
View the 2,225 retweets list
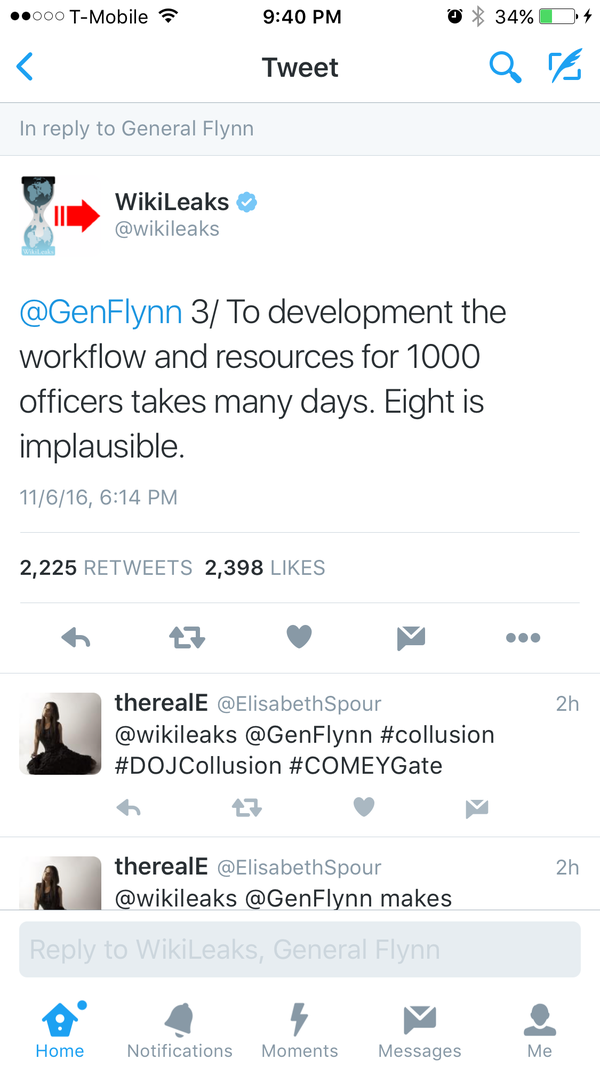[106, 568]
